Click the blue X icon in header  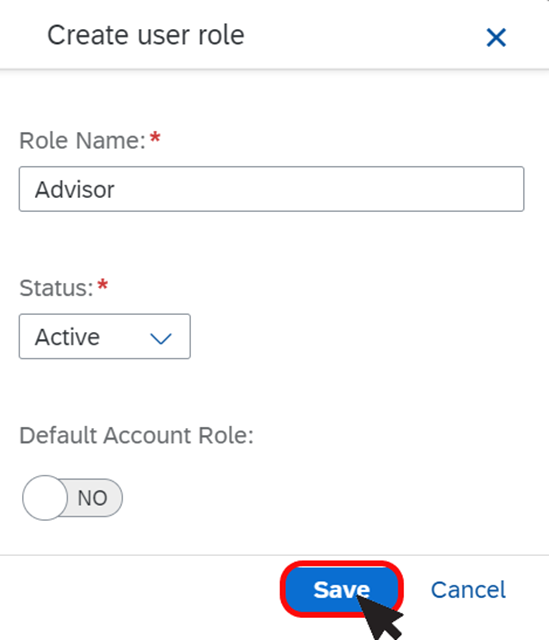[496, 38]
